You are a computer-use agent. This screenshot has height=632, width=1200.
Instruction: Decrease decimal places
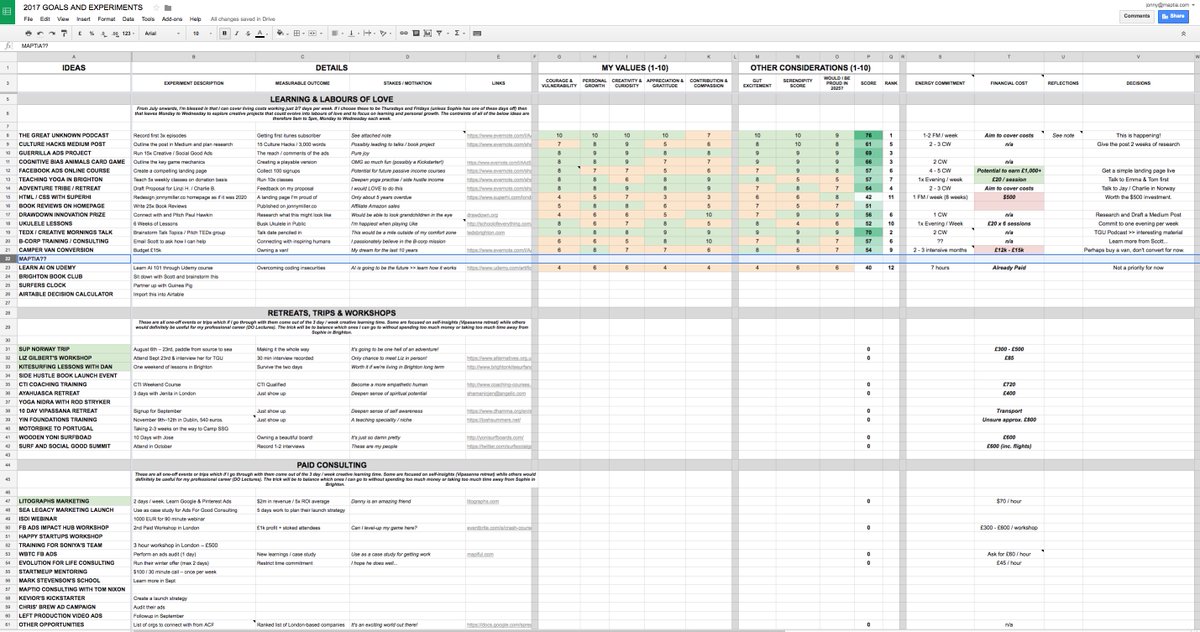[x=104, y=33]
